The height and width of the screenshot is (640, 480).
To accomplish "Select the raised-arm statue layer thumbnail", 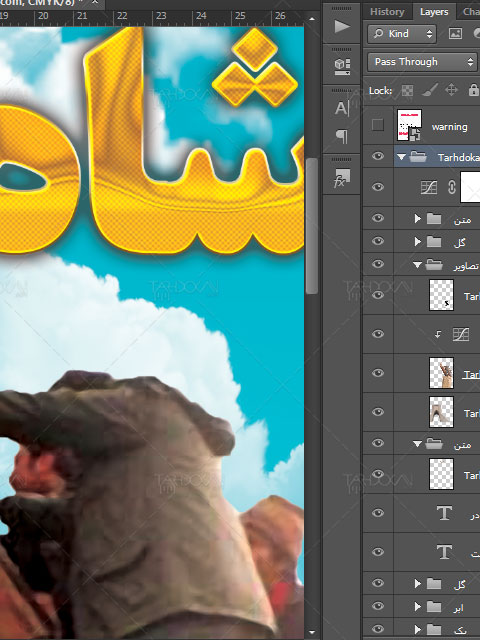I will pos(441,373).
